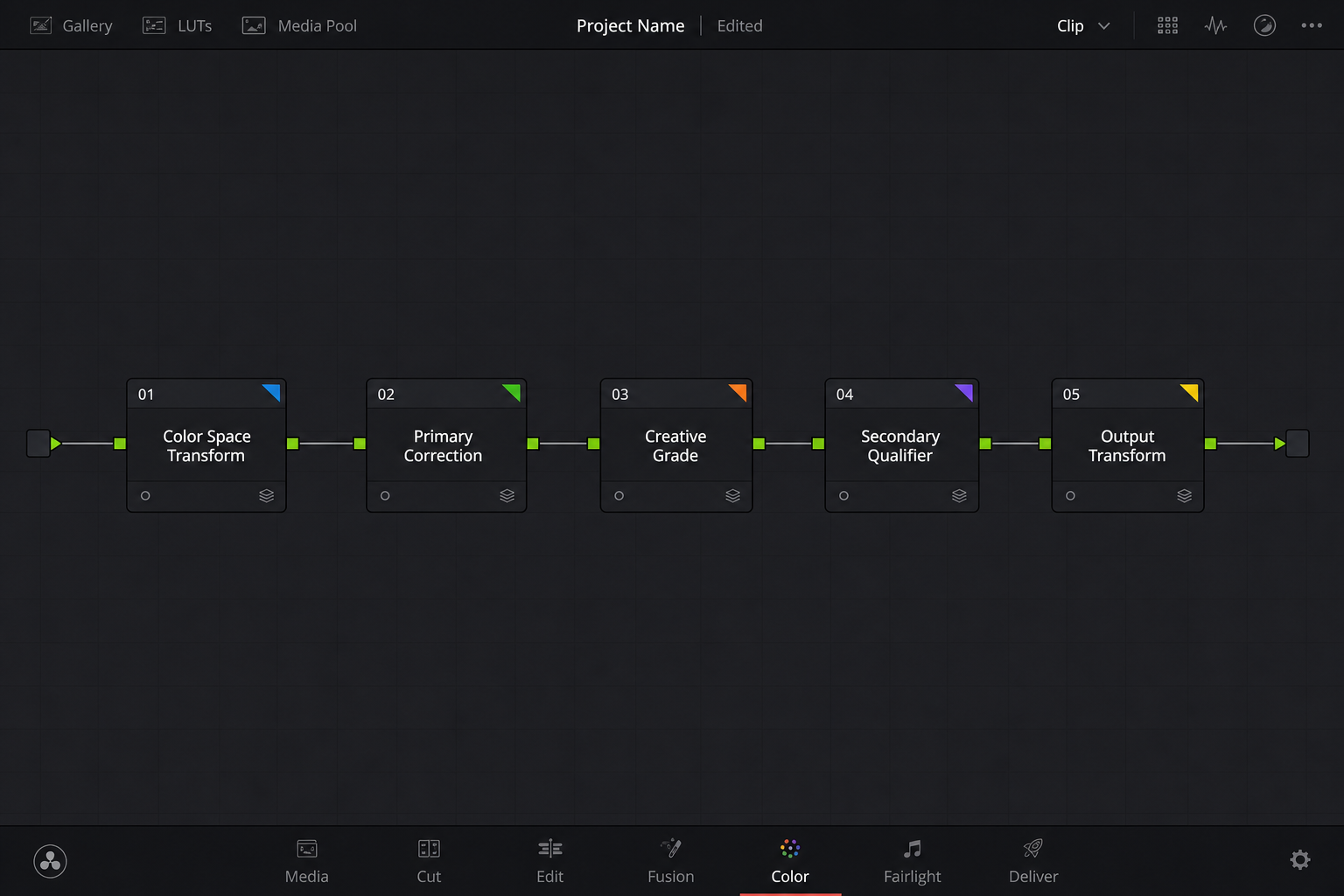The height and width of the screenshot is (896, 1344).
Task: Click green color tag on node 02
Action: [513, 391]
